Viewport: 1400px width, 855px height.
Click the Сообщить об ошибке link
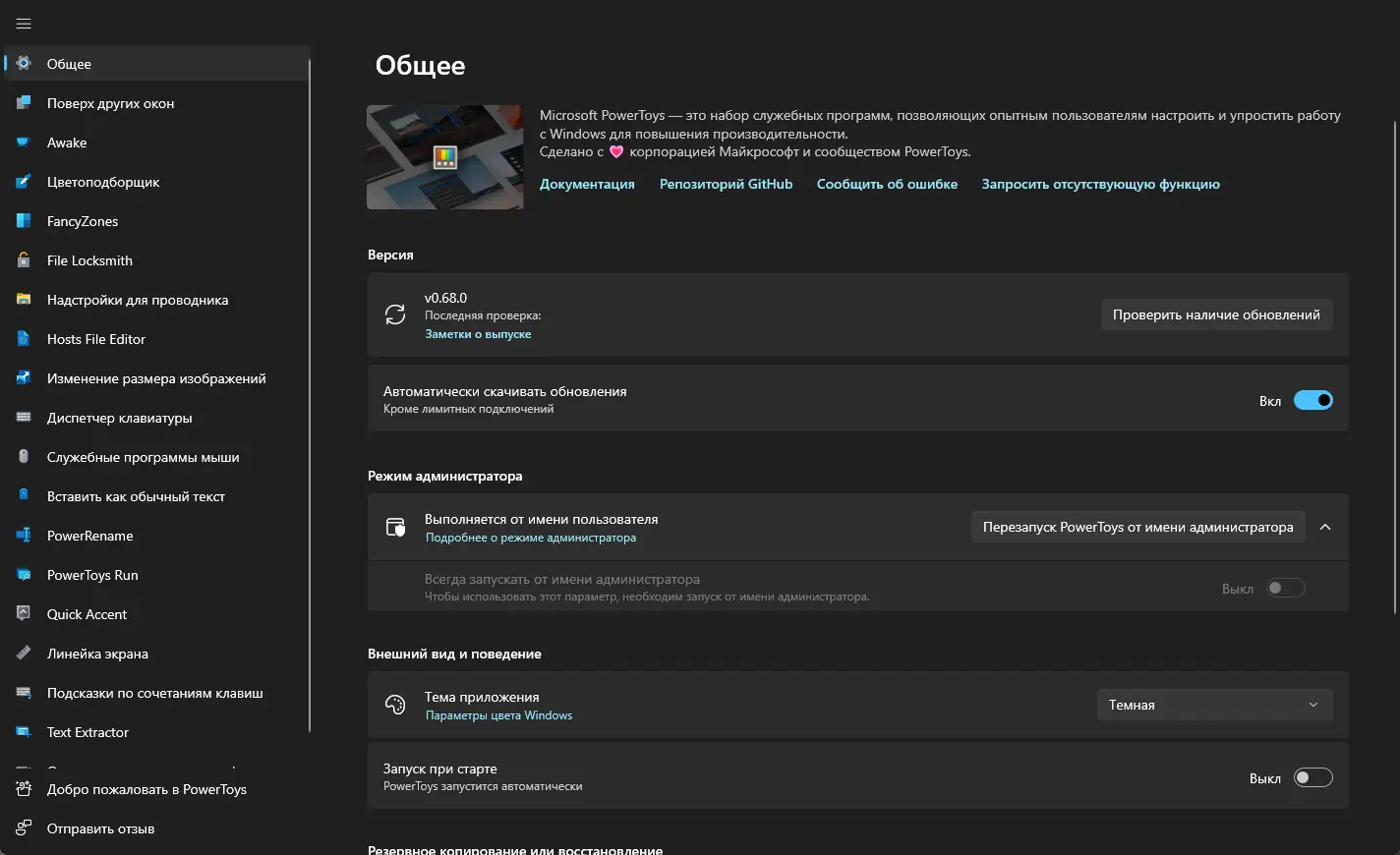coord(887,184)
